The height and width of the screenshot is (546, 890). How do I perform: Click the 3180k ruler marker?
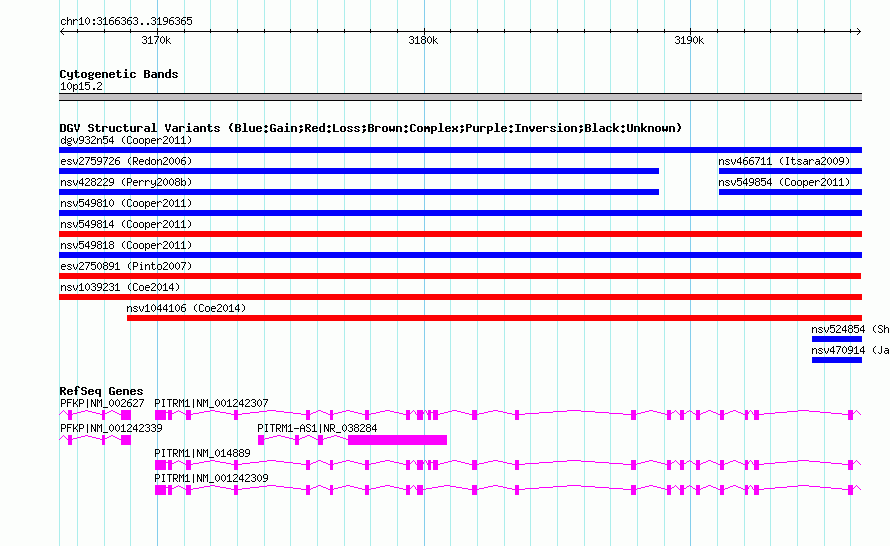(x=423, y=40)
